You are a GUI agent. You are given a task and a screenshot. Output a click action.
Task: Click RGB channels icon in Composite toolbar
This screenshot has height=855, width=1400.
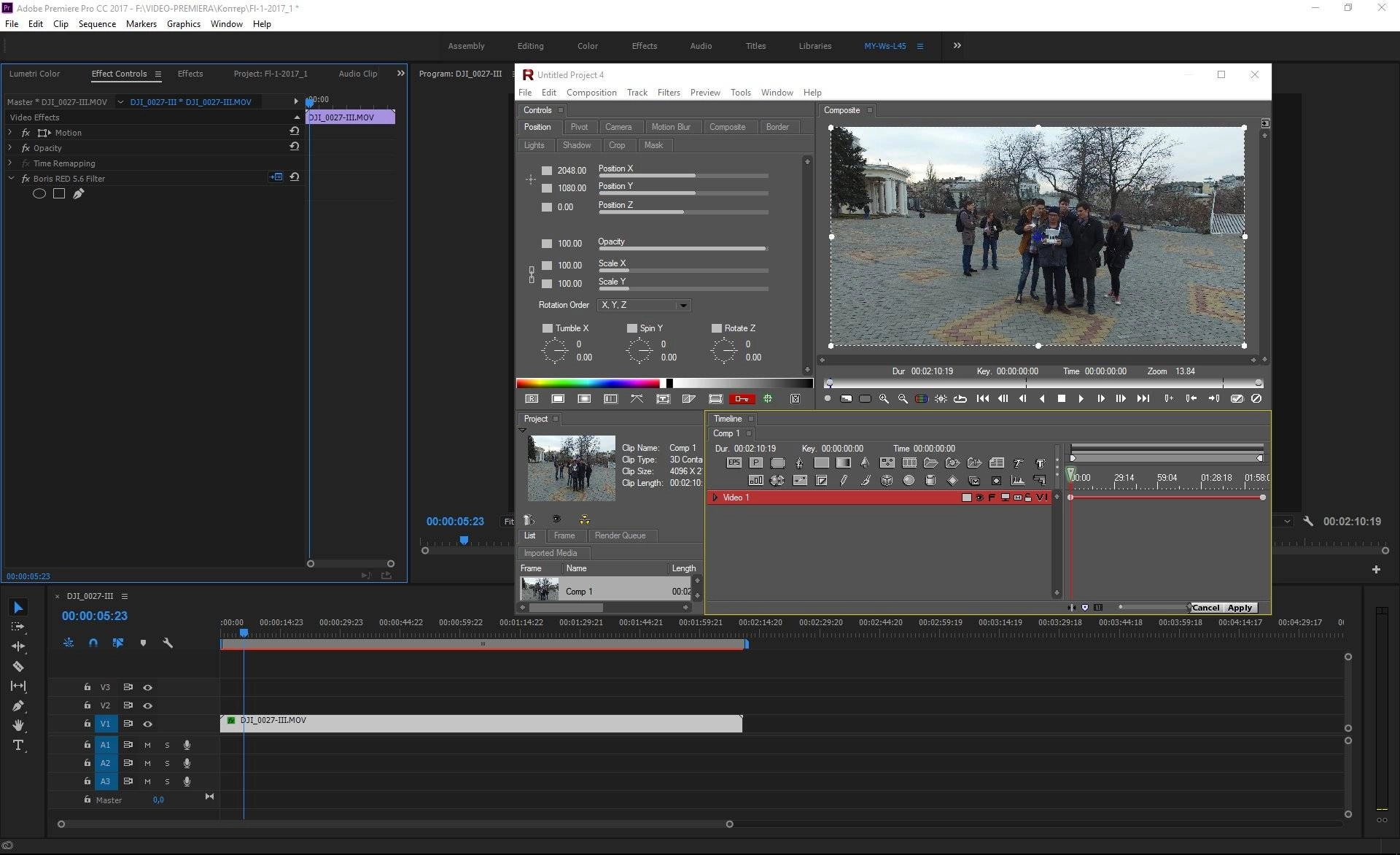(x=922, y=399)
